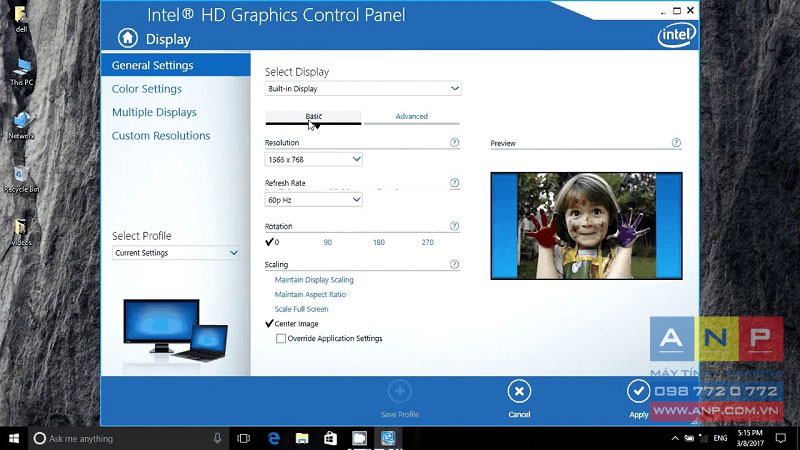Image resolution: width=800 pixels, height=450 pixels.
Task: Select rotation 270 degrees
Action: click(428, 242)
